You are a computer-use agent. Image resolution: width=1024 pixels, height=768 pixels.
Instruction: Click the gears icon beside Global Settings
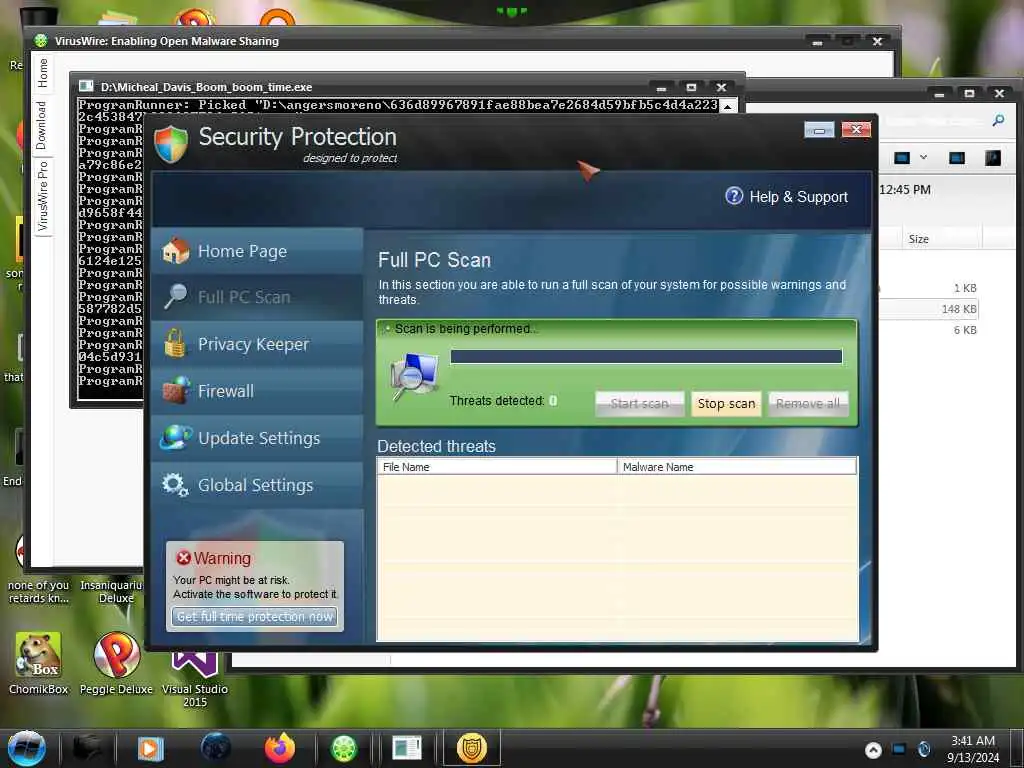pos(175,485)
